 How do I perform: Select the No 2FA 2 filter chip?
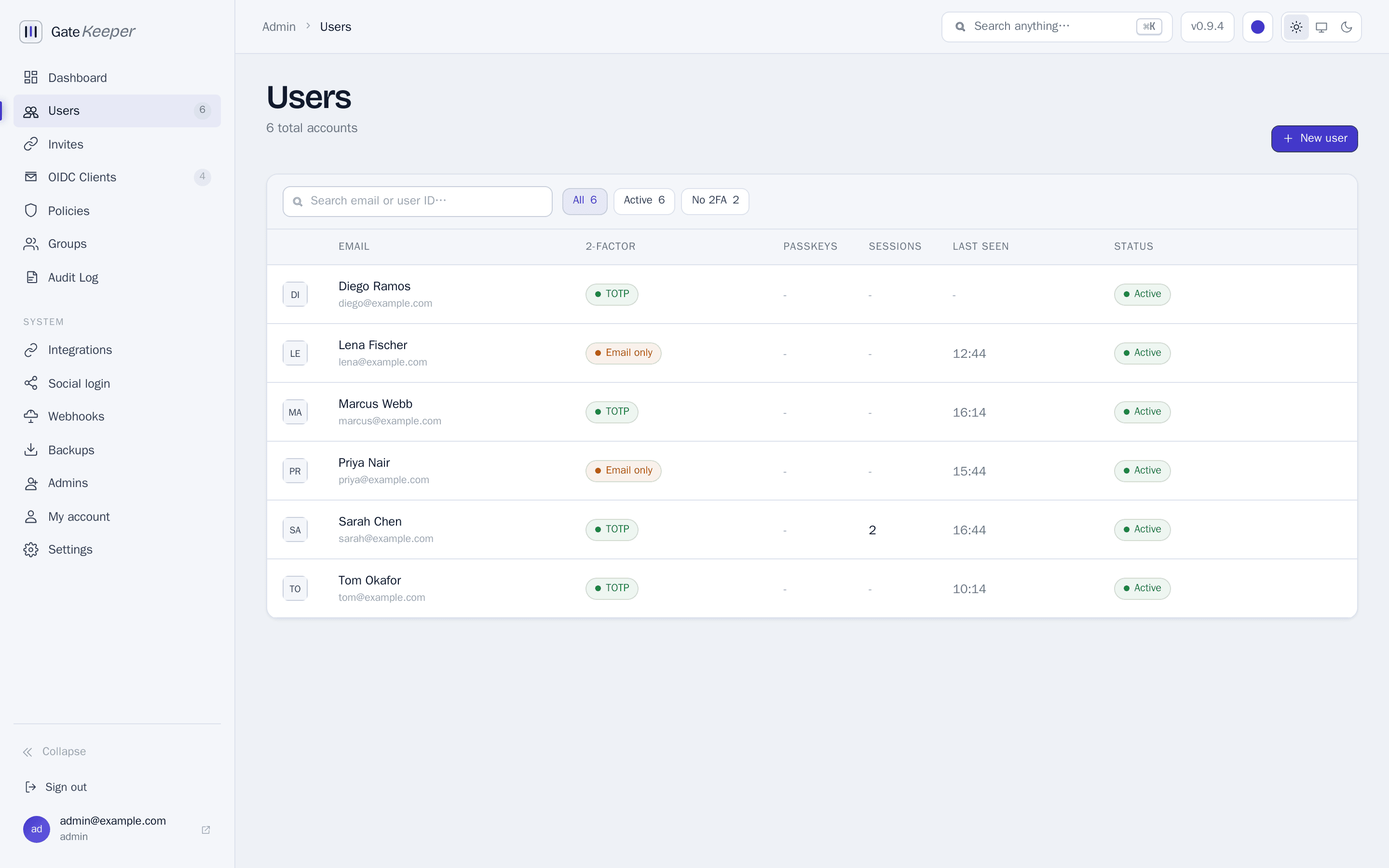pyautogui.click(x=715, y=201)
